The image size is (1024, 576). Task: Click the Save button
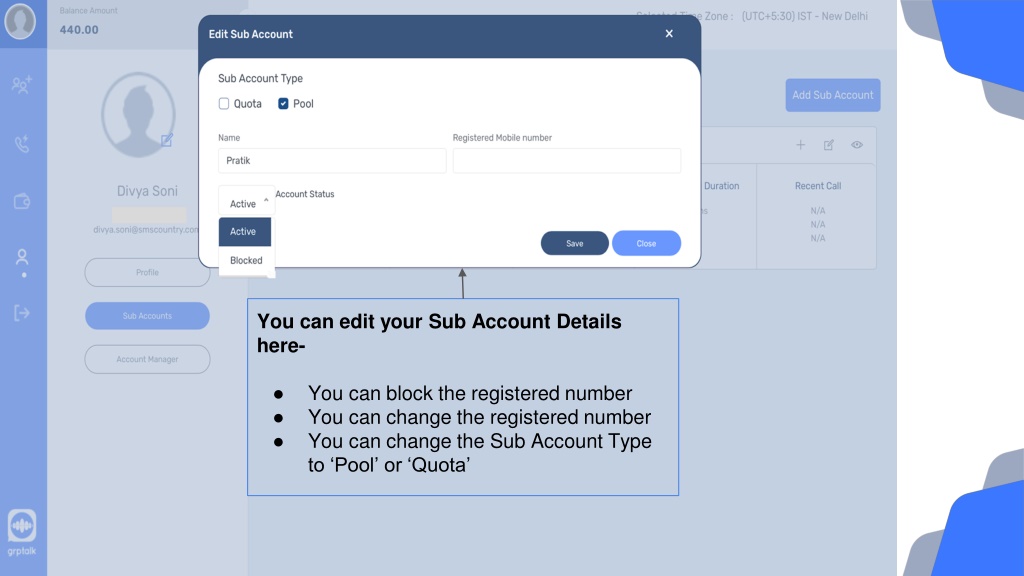575,244
